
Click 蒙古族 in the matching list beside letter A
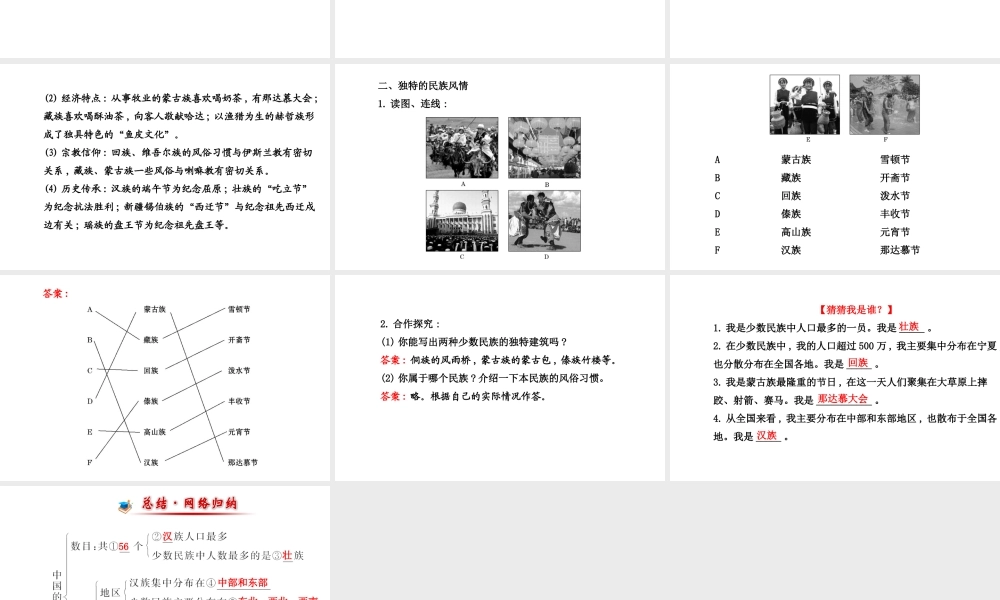pos(796,159)
